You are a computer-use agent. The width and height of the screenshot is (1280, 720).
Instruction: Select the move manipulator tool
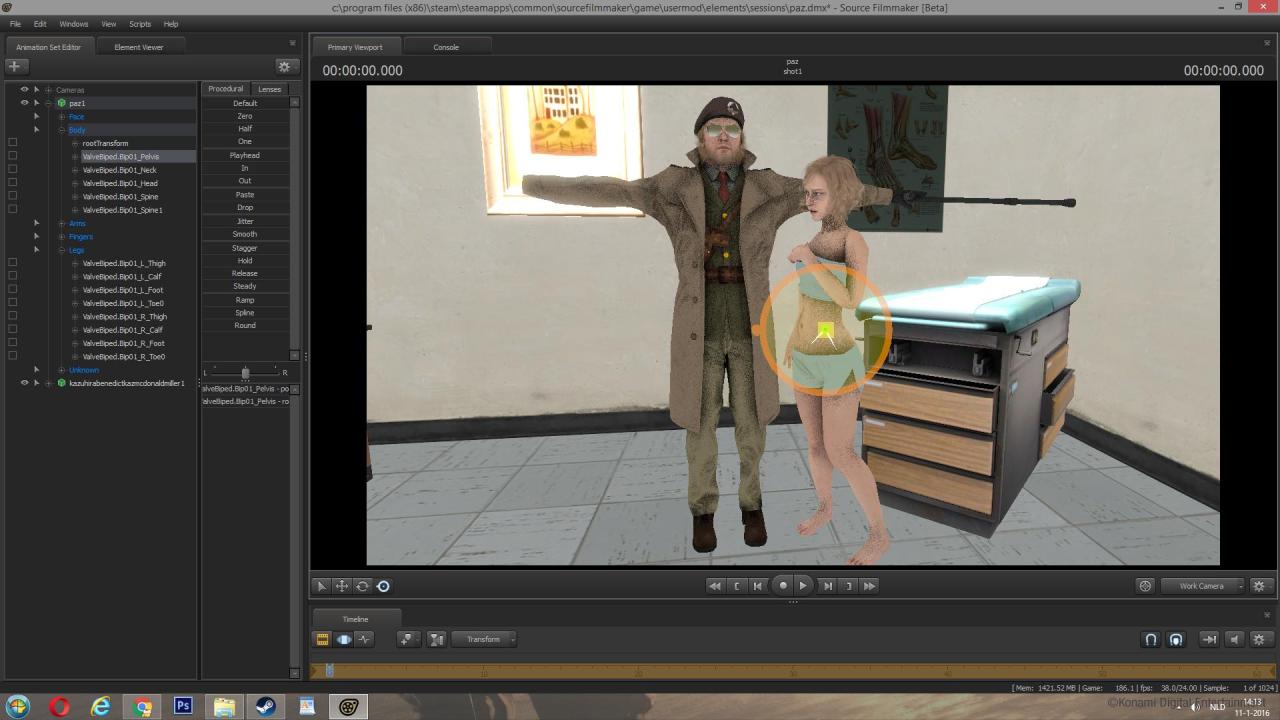(342, 586)
